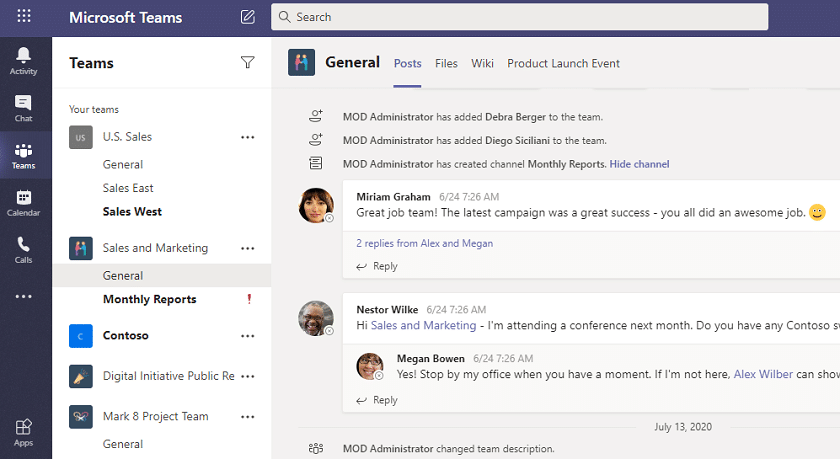This screenshot has height=459, width=840.
Task: Click the channel-created icon beside Monthly Reports notice
Action: tap(316, 163)
